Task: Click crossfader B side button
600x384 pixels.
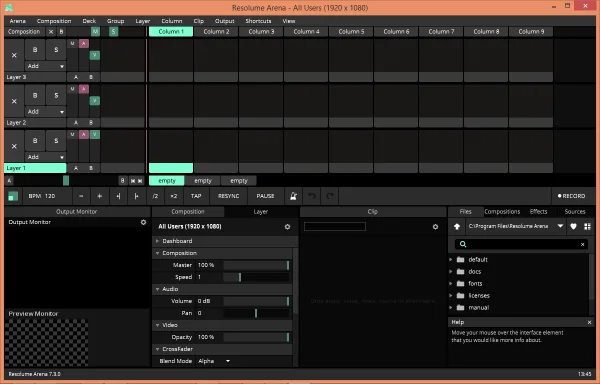Action: [x=122, y=181]
